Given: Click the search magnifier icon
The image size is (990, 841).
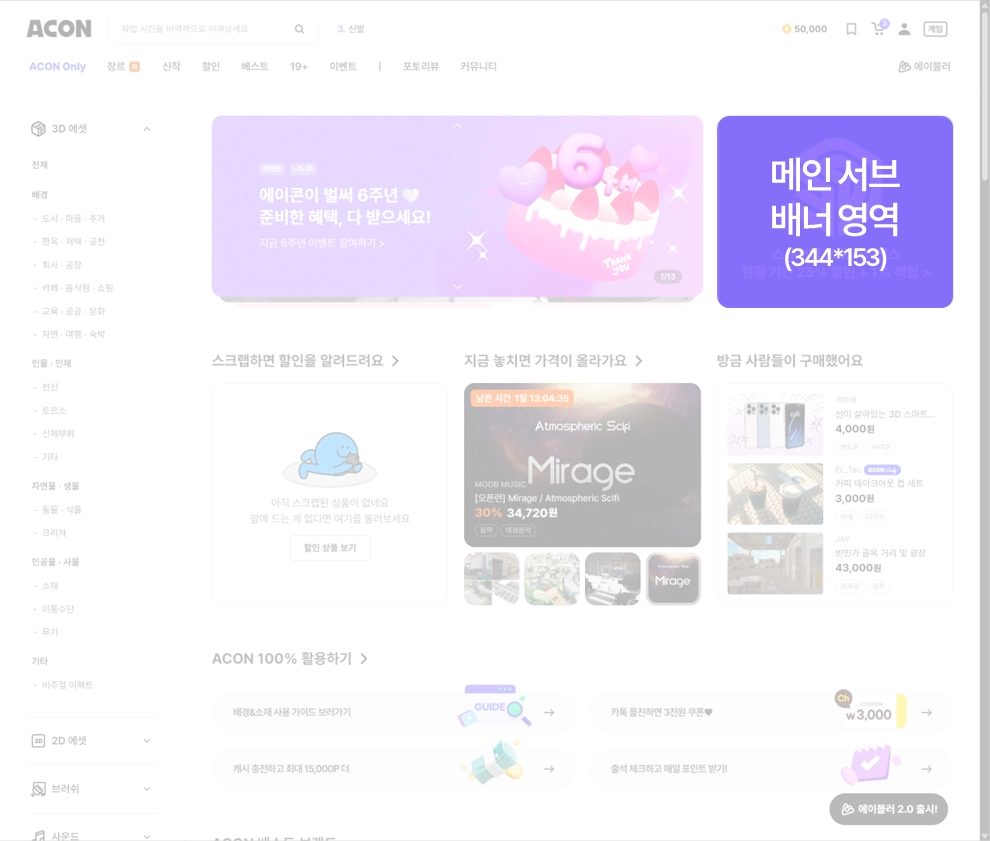Looking at the screenshot, I should click(299, 29).
